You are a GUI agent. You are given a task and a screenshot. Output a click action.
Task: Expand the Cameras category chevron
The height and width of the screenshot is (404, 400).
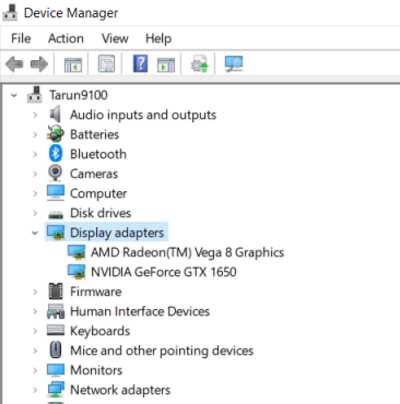tap(35, 174)
